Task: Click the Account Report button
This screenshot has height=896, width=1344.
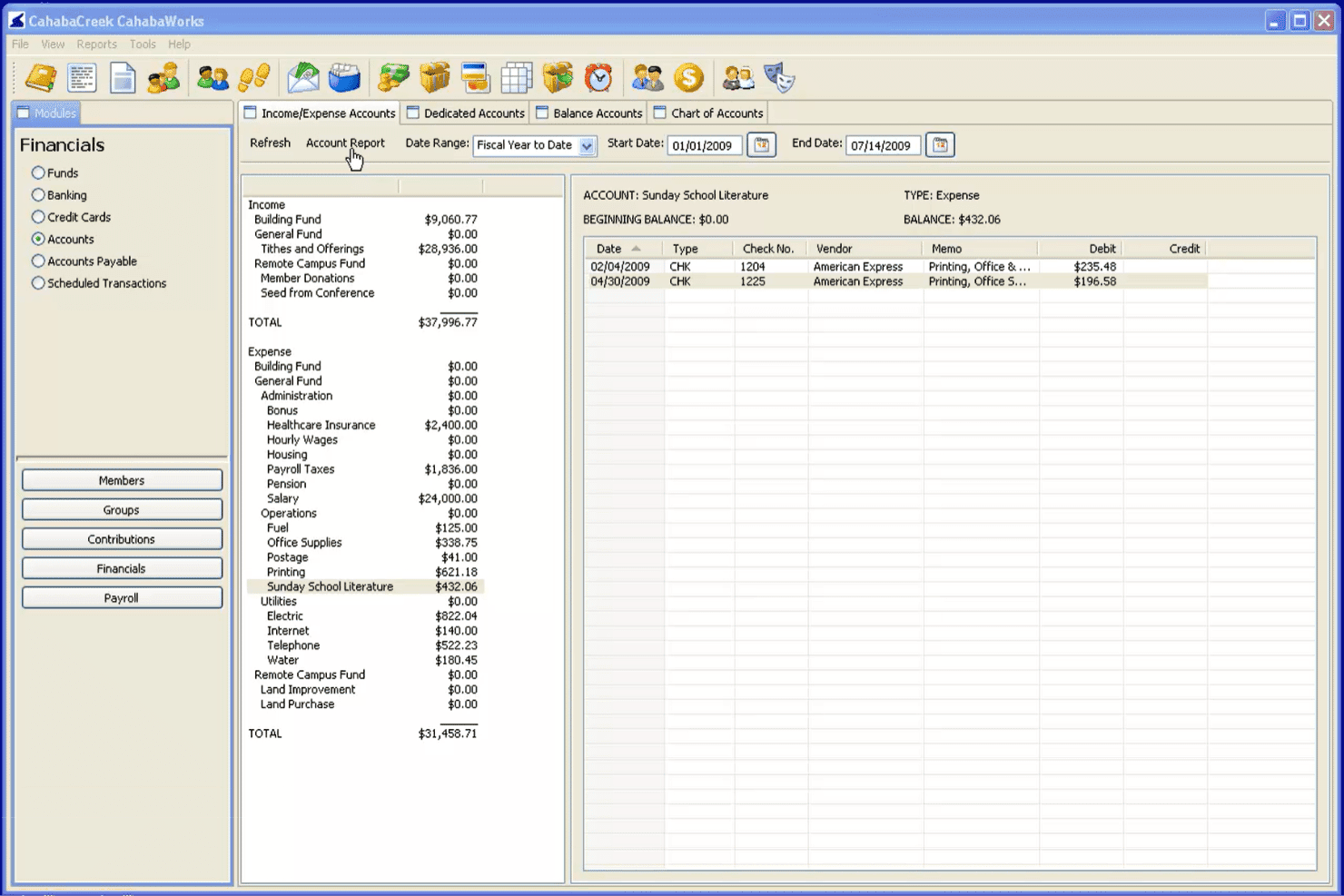Action: tap(345, 143)
